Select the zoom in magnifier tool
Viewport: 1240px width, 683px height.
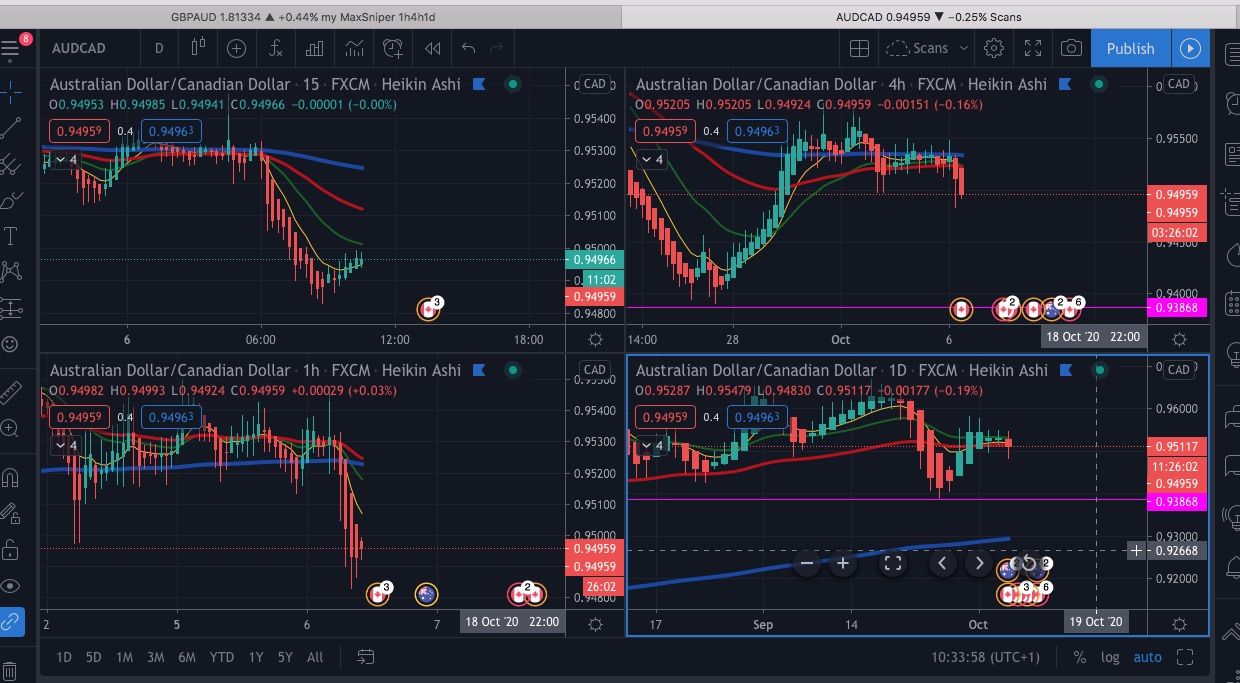tap(11, 429)
